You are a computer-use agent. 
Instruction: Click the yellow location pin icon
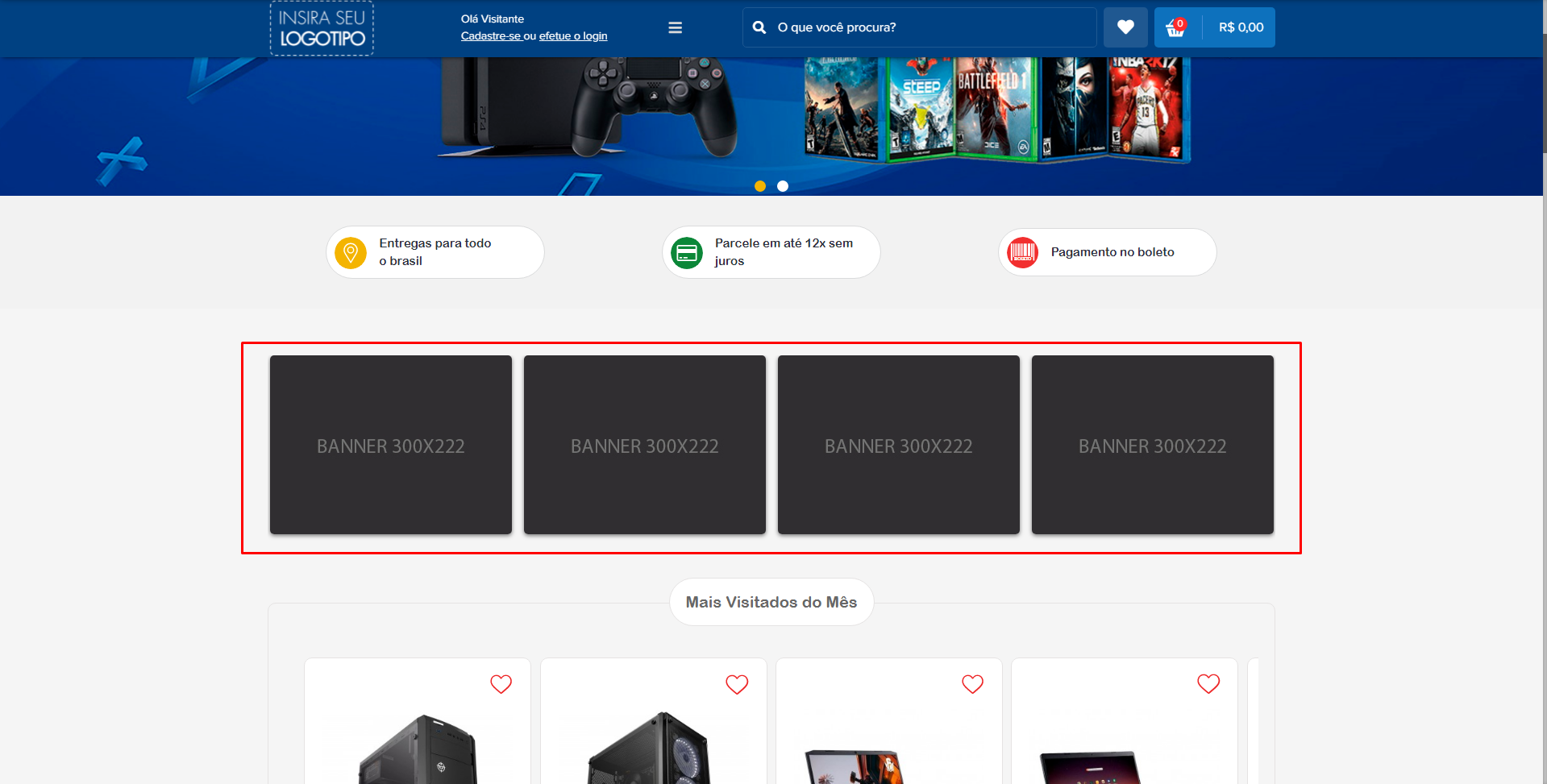pos(351,253)
